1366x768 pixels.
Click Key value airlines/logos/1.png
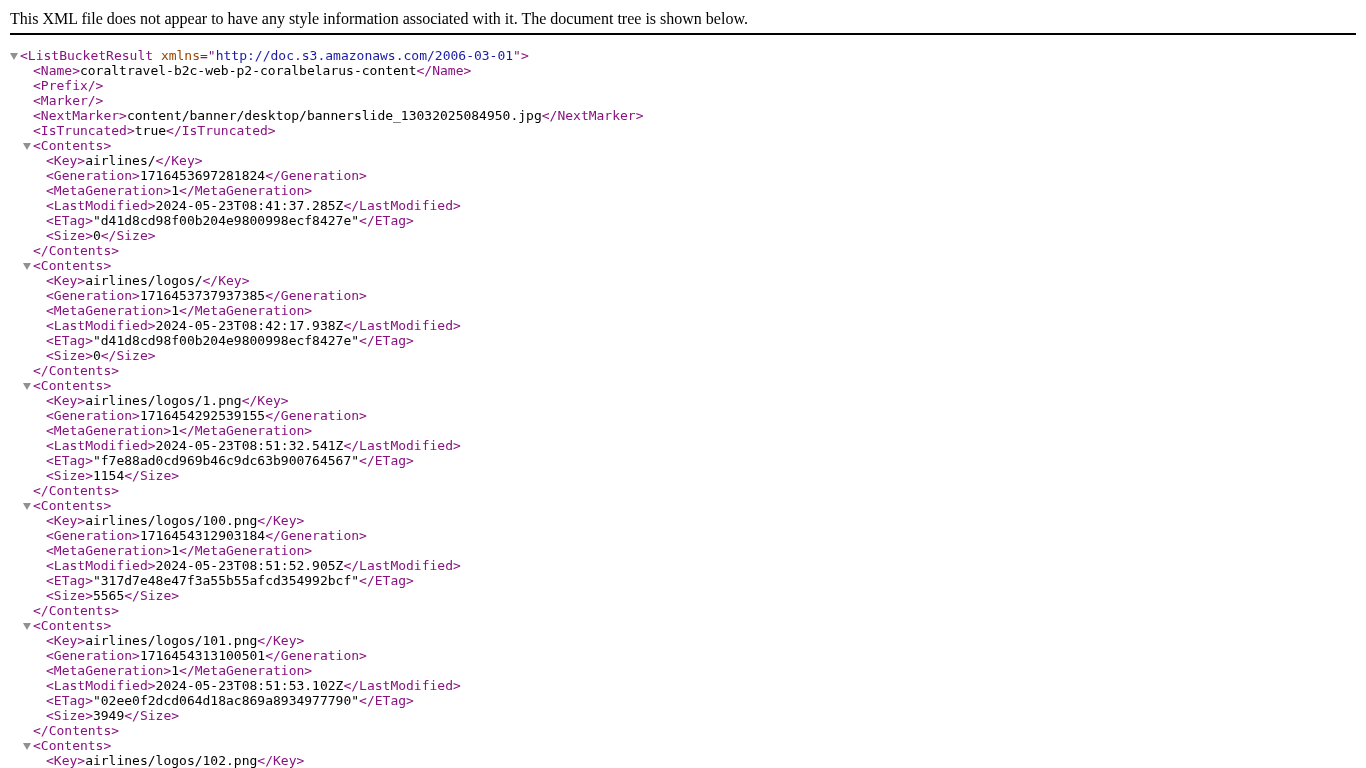163,401
